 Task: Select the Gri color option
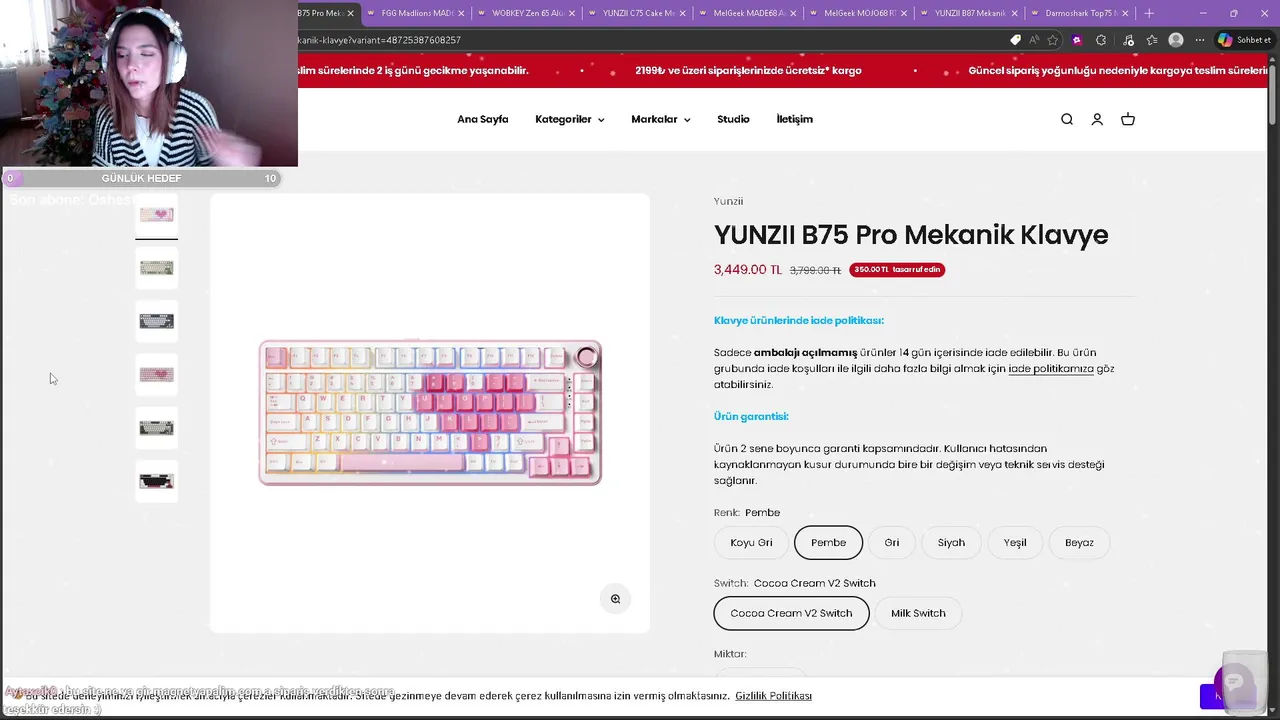[892, 543]
